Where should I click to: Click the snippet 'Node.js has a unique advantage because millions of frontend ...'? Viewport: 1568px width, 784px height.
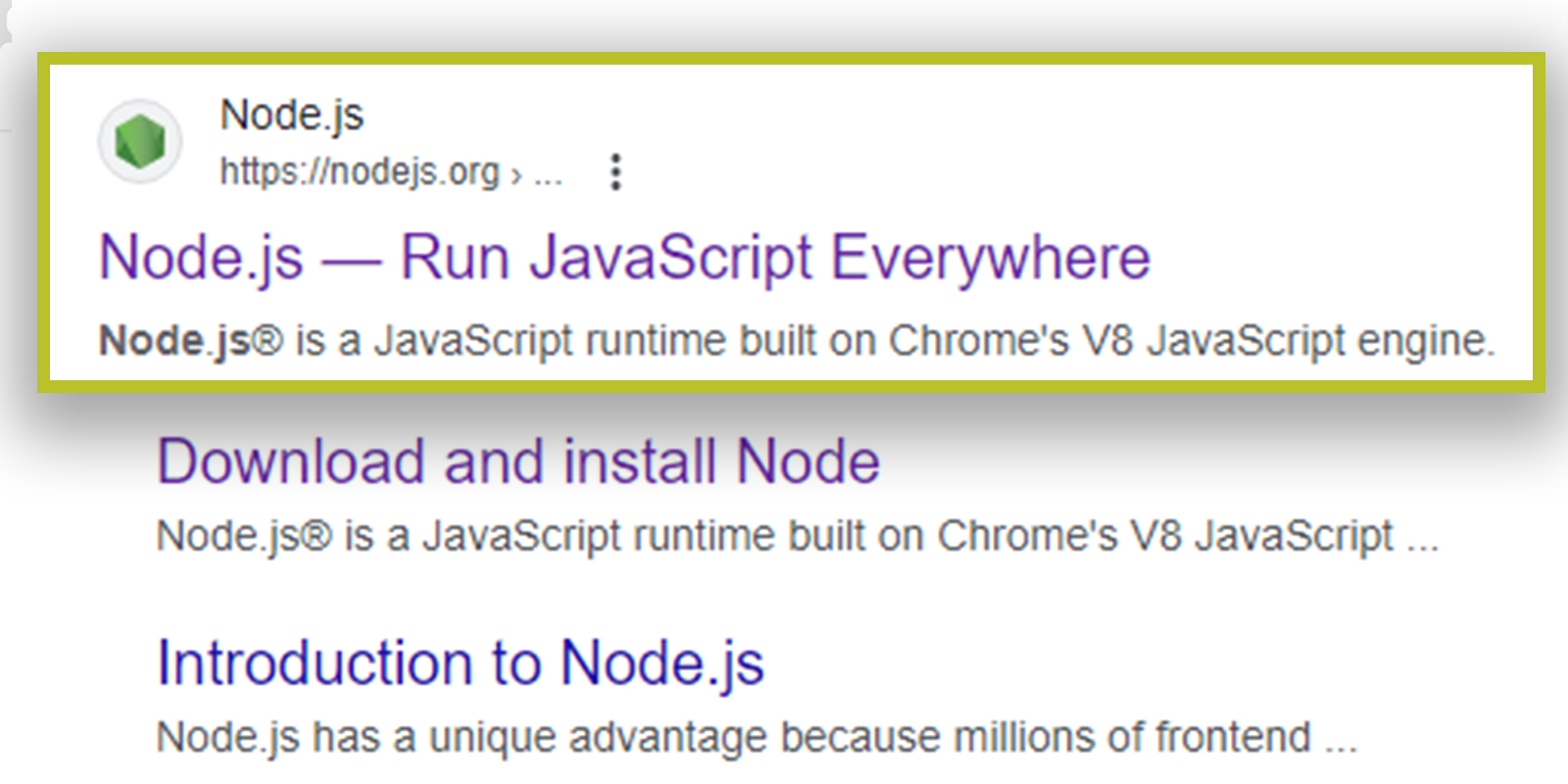pyautogui.click(x=757, y=737)
